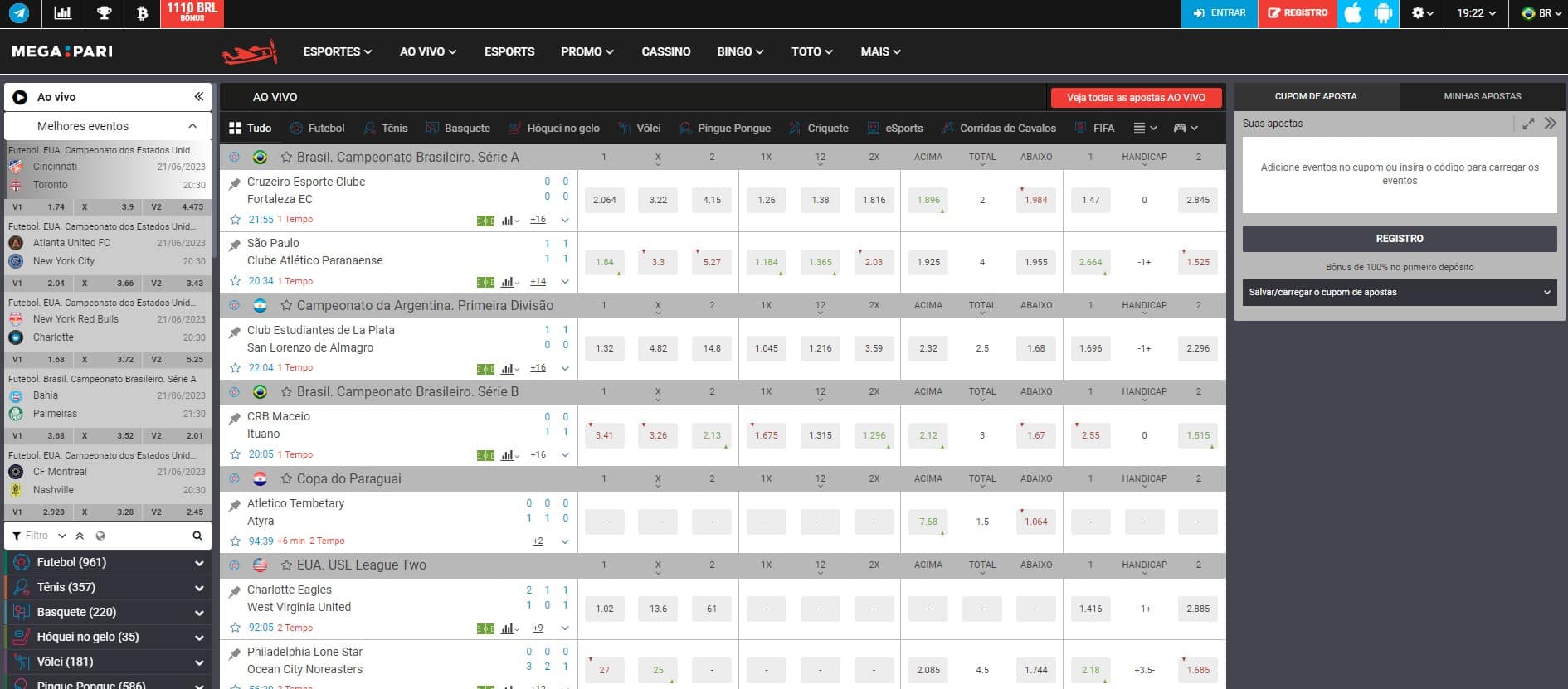Open the Filtro filter control
Viewport: 1568px width, 689px height.
pos(37,536)
